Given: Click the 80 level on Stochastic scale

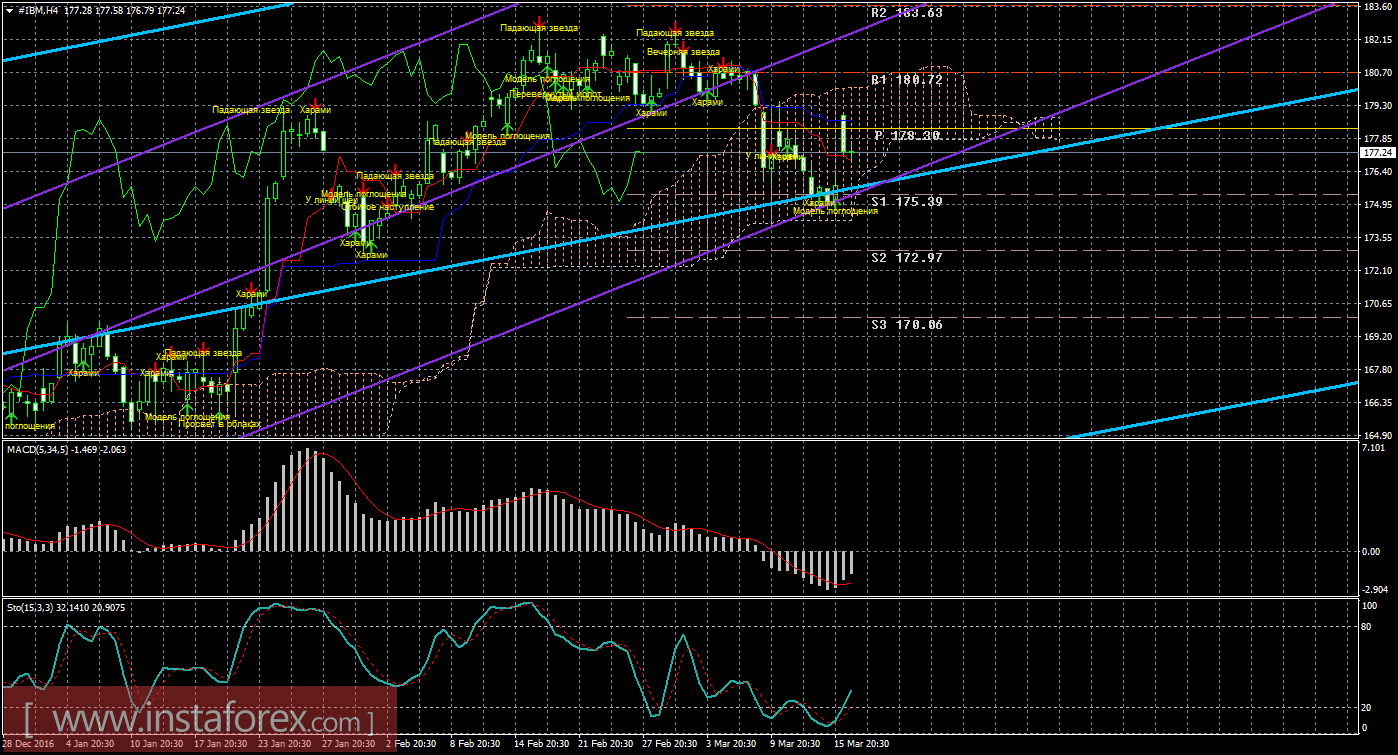Looking at the screenshot, I should 1368,628.
